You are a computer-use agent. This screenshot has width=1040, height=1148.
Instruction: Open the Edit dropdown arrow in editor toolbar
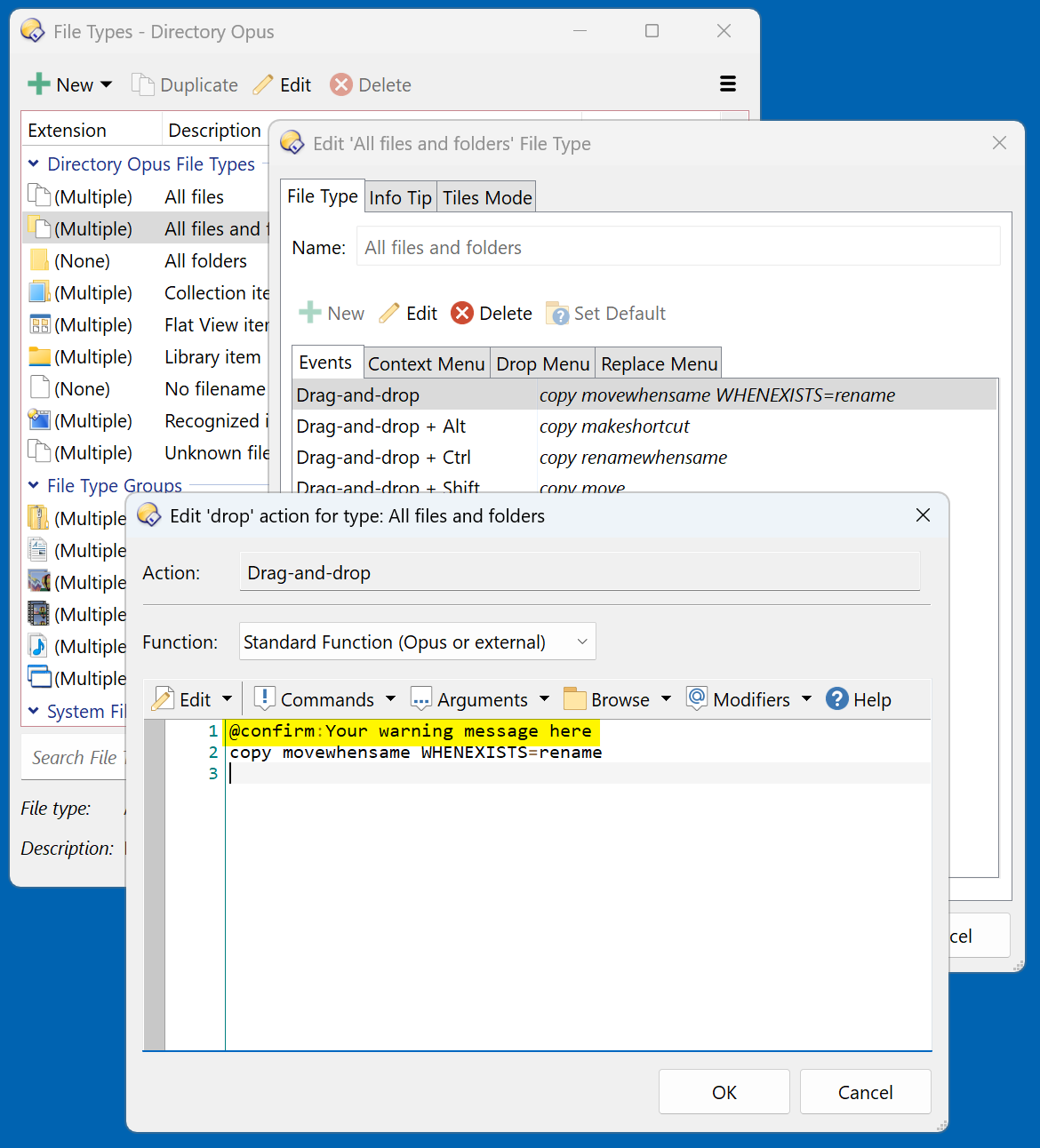[x=228, y=699]
